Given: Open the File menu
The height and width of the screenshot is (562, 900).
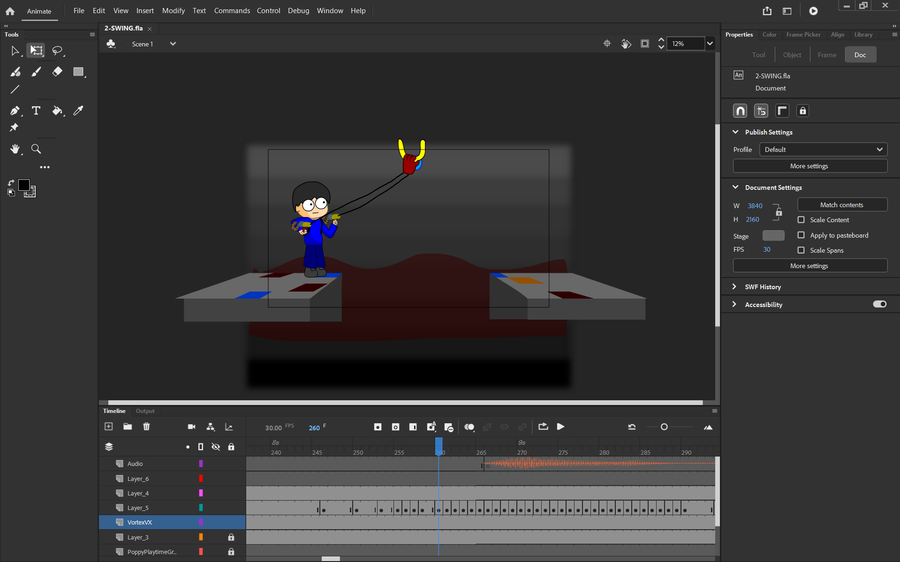Looking at the screenshot, I should (x=79, y=11).
